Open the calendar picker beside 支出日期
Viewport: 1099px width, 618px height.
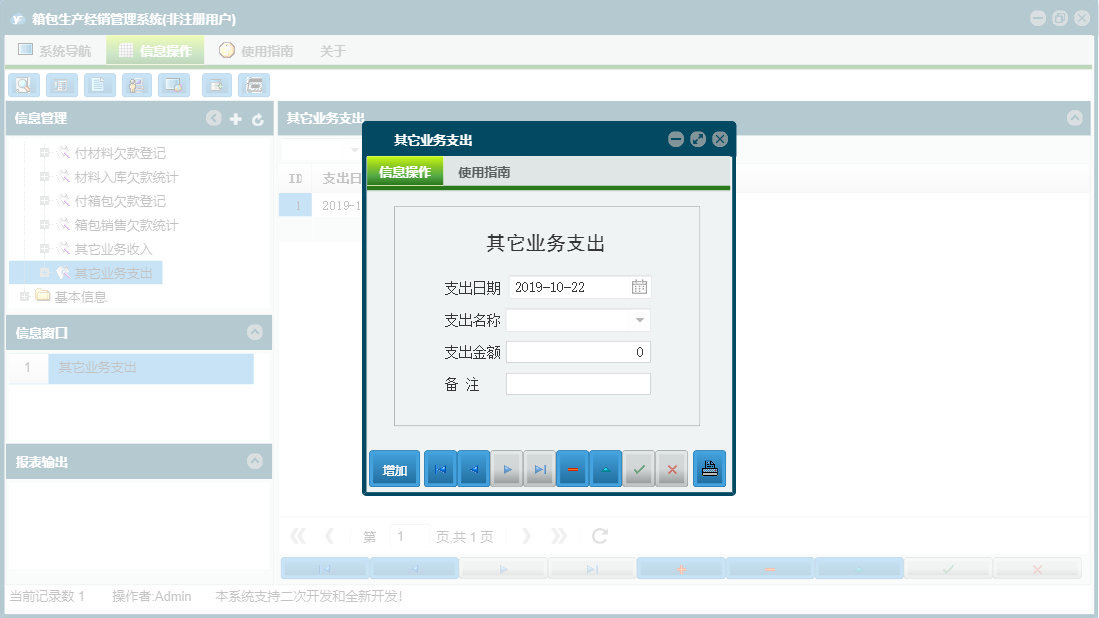pyautogui.click(x=640, y=287)
